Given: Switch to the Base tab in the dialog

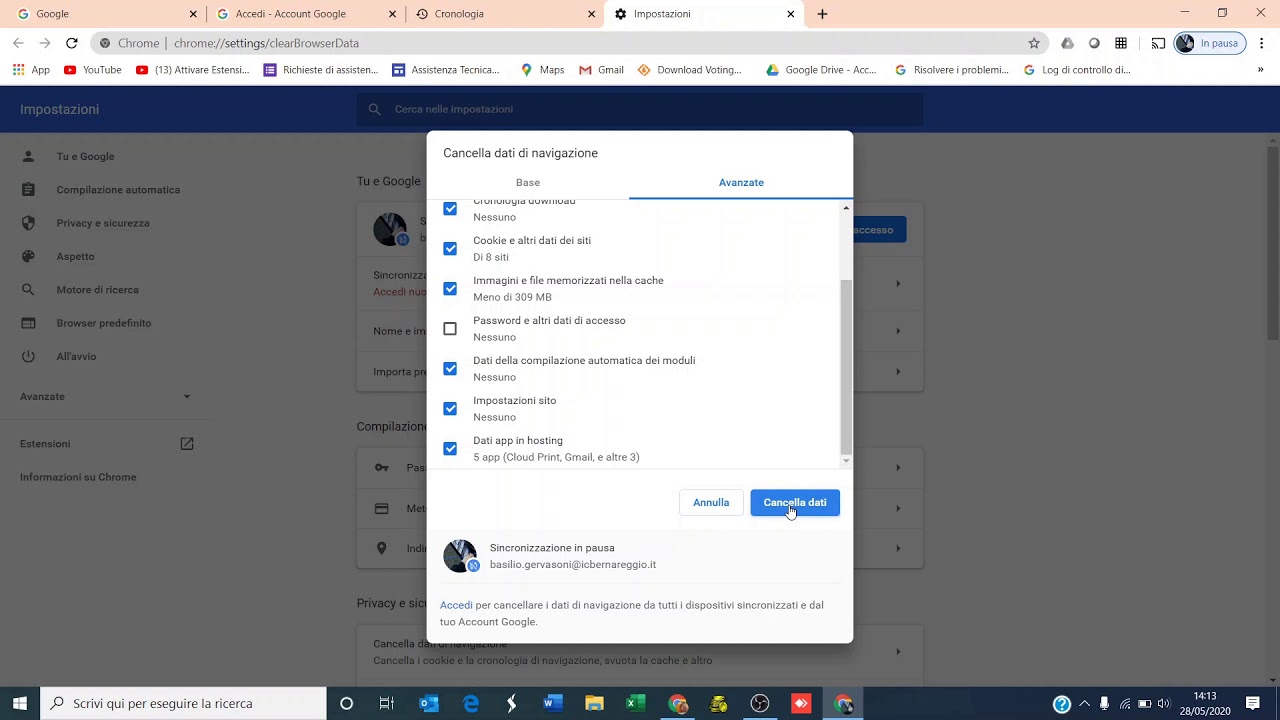Looking at the screenshot, I should coord(528,182).
